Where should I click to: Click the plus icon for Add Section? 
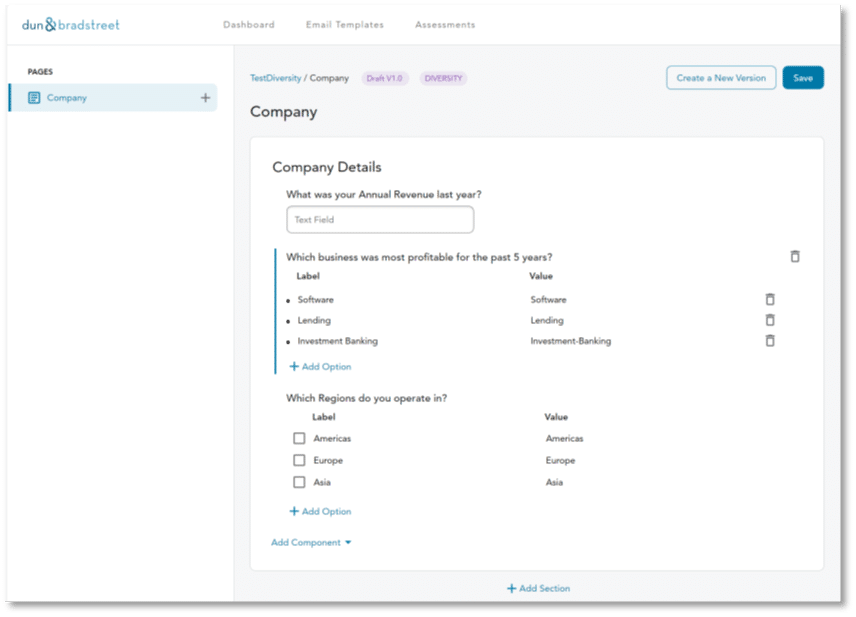(x=512, y=589)
